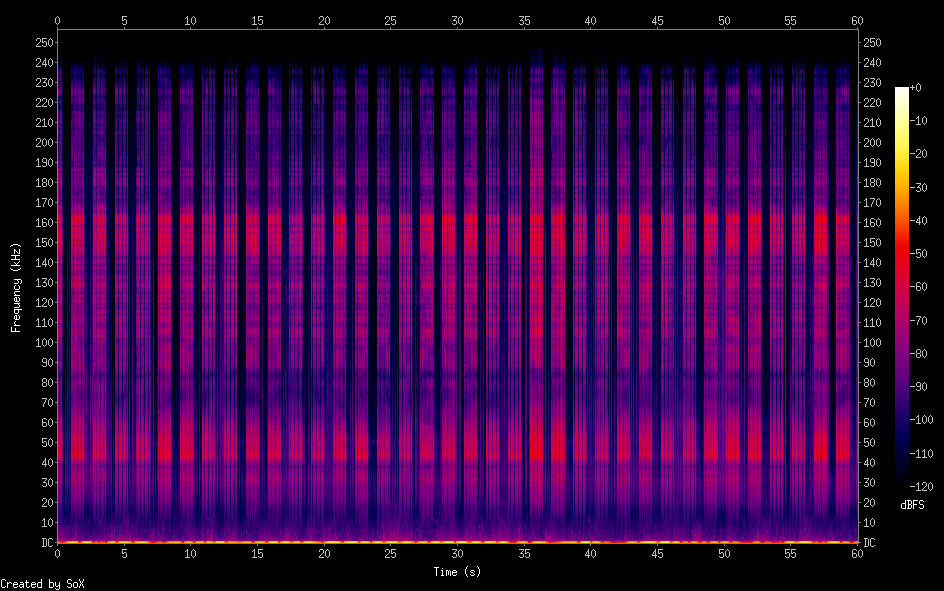Viewport: 944px width, 591px height.
Task: Click the 'dBFS' label under color scale
Action: [911, 505]
